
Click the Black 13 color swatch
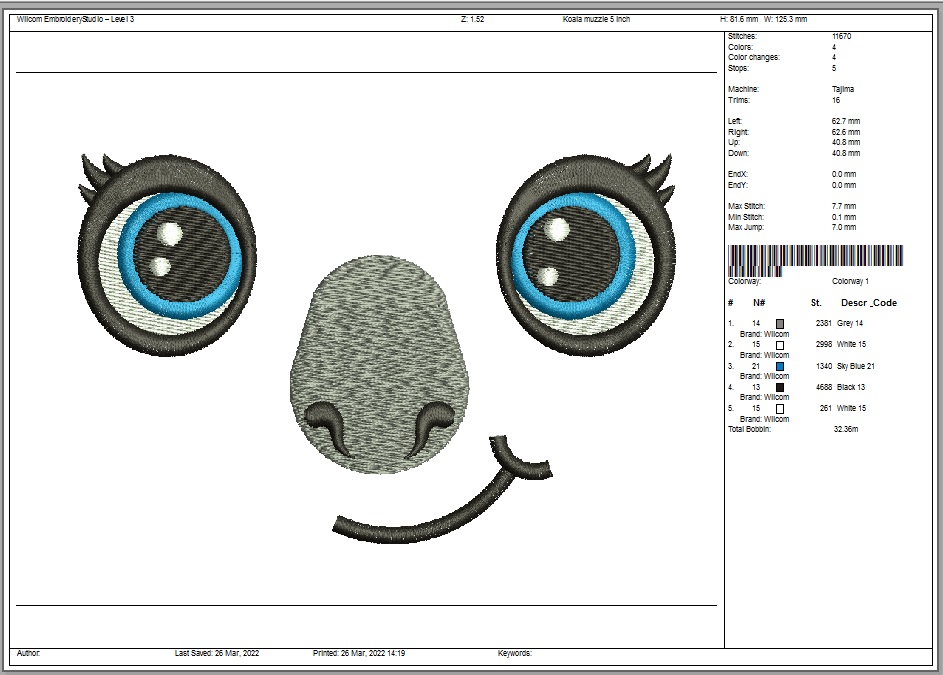(780, 388)
